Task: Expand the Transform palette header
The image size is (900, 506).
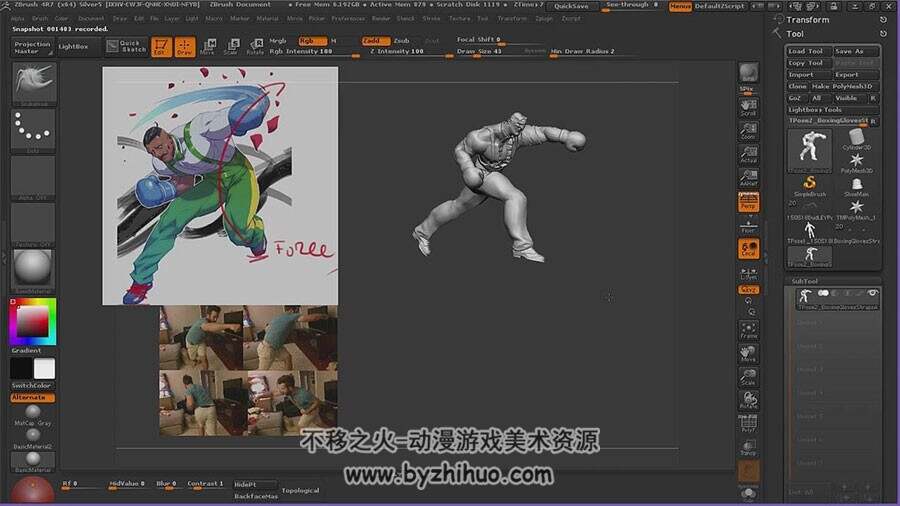Action: 808,20
